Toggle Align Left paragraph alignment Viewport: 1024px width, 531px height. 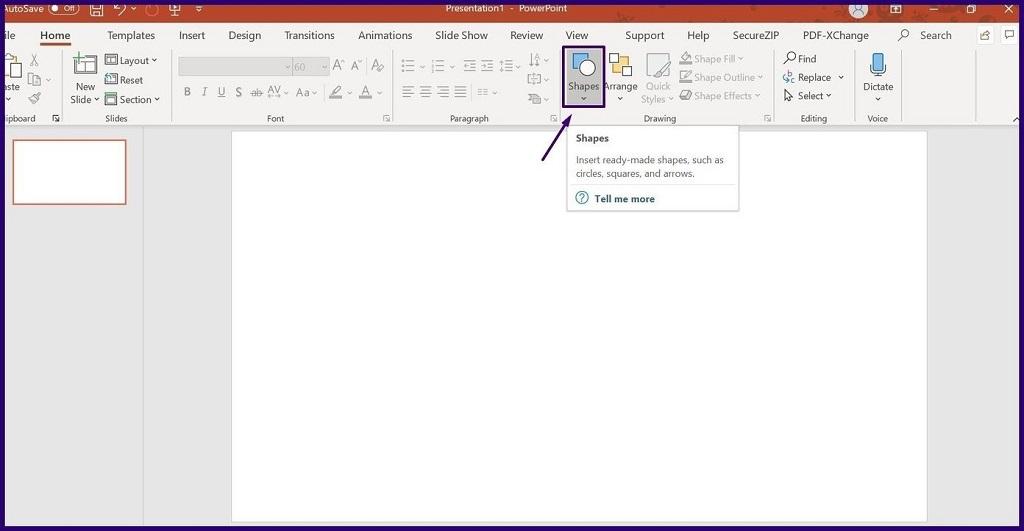coord(408,92)
